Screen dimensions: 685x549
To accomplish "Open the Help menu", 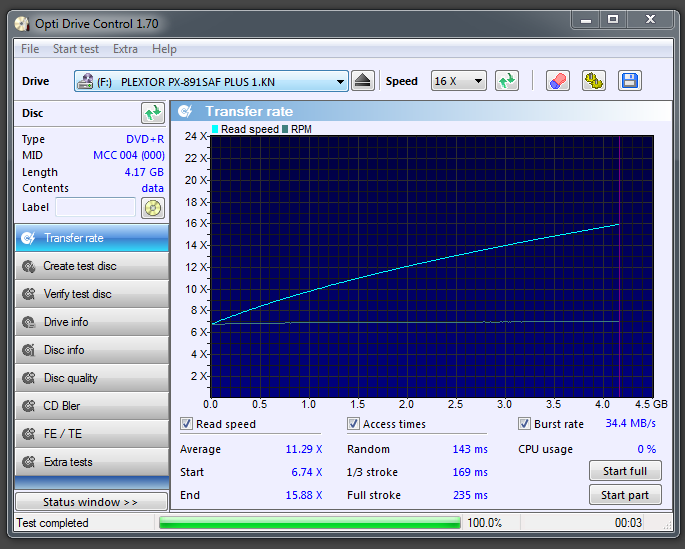I will tap(164, 49).
